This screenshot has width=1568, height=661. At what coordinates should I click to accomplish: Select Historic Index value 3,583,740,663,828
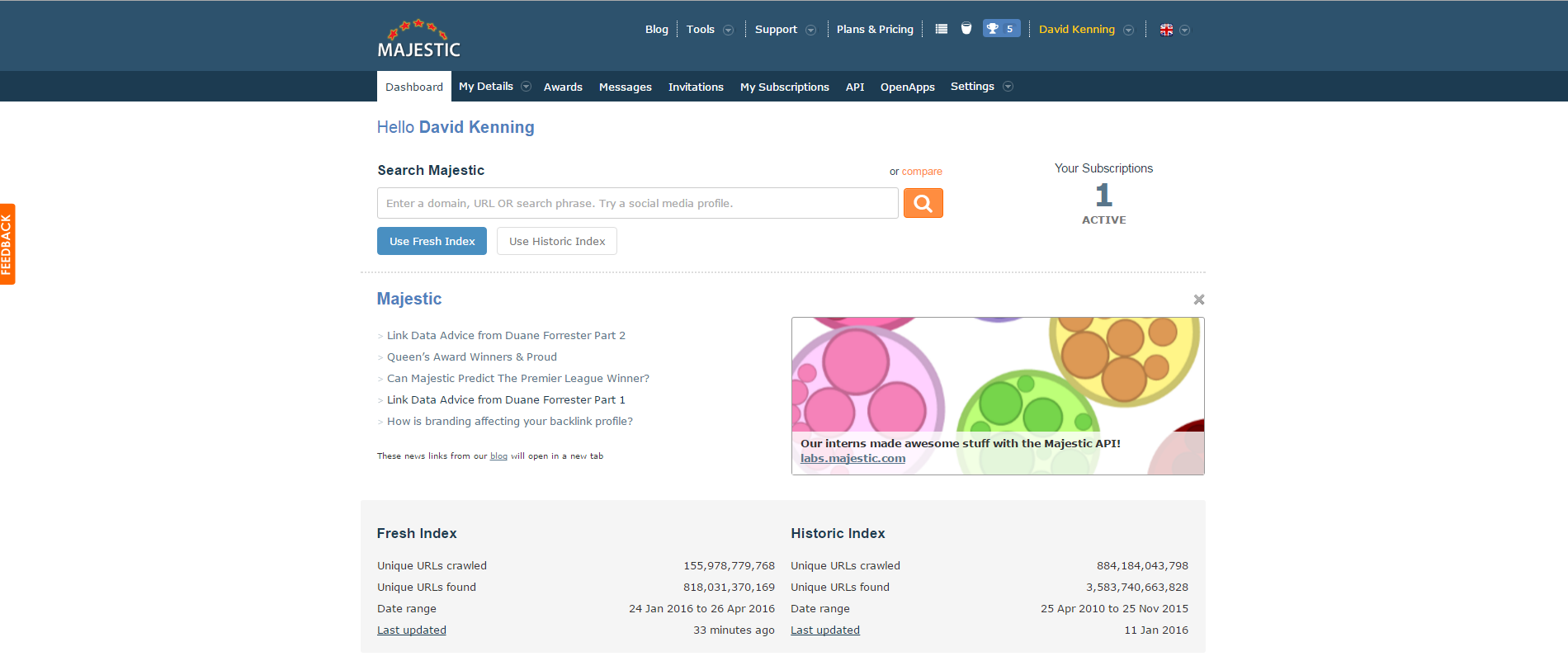pyautogui.click(x=1137, y=588)
